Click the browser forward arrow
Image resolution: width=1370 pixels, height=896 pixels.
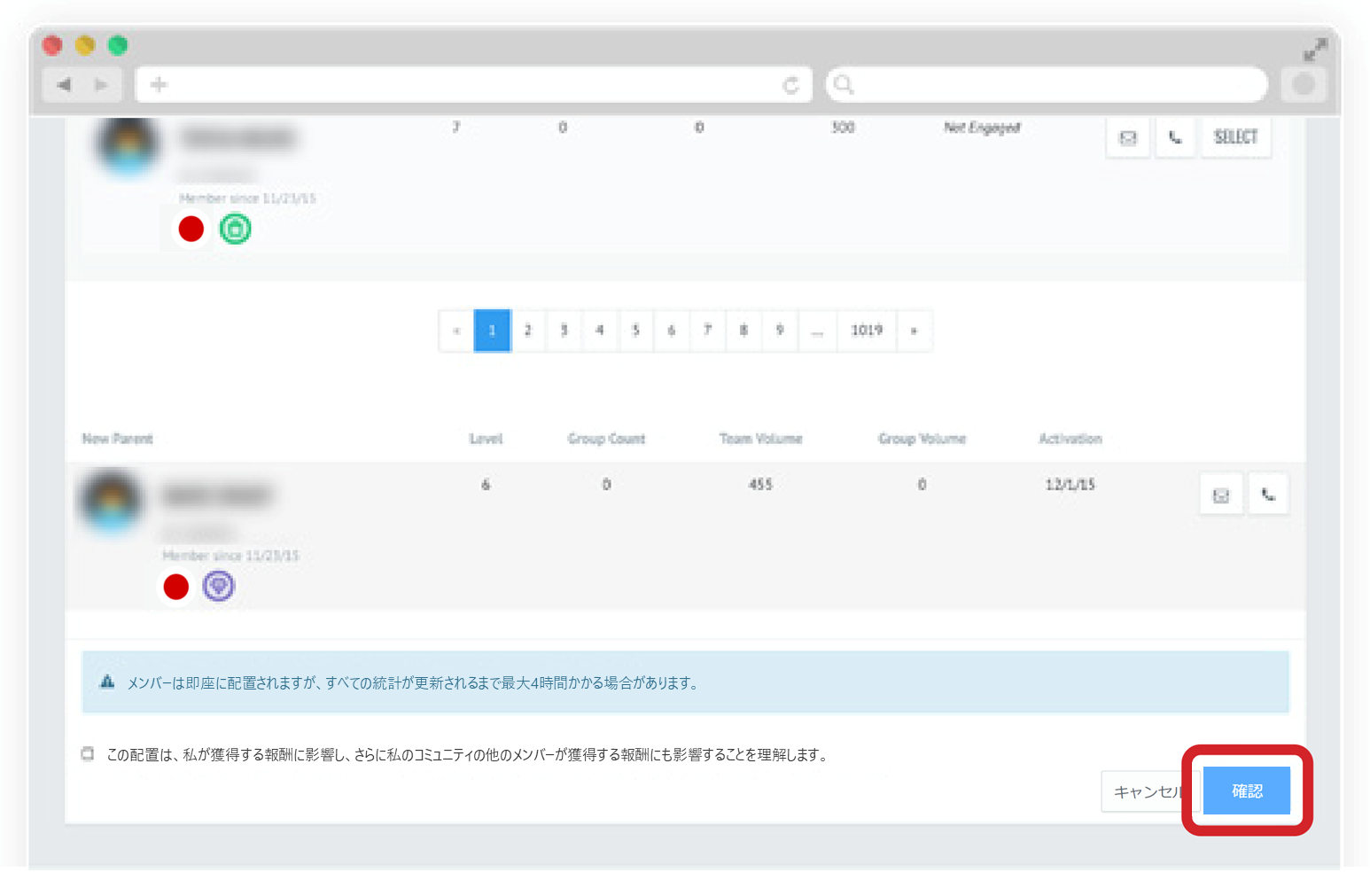[101, 85]
